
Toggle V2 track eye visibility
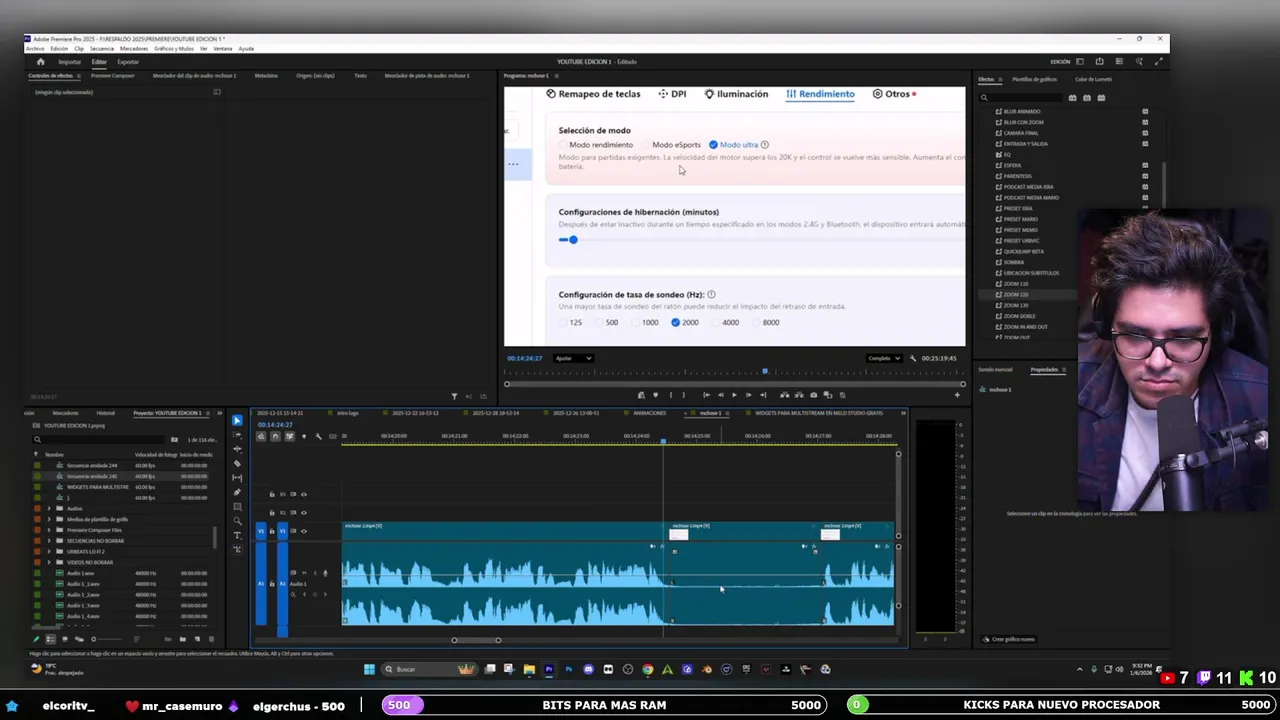pos(304,513)
